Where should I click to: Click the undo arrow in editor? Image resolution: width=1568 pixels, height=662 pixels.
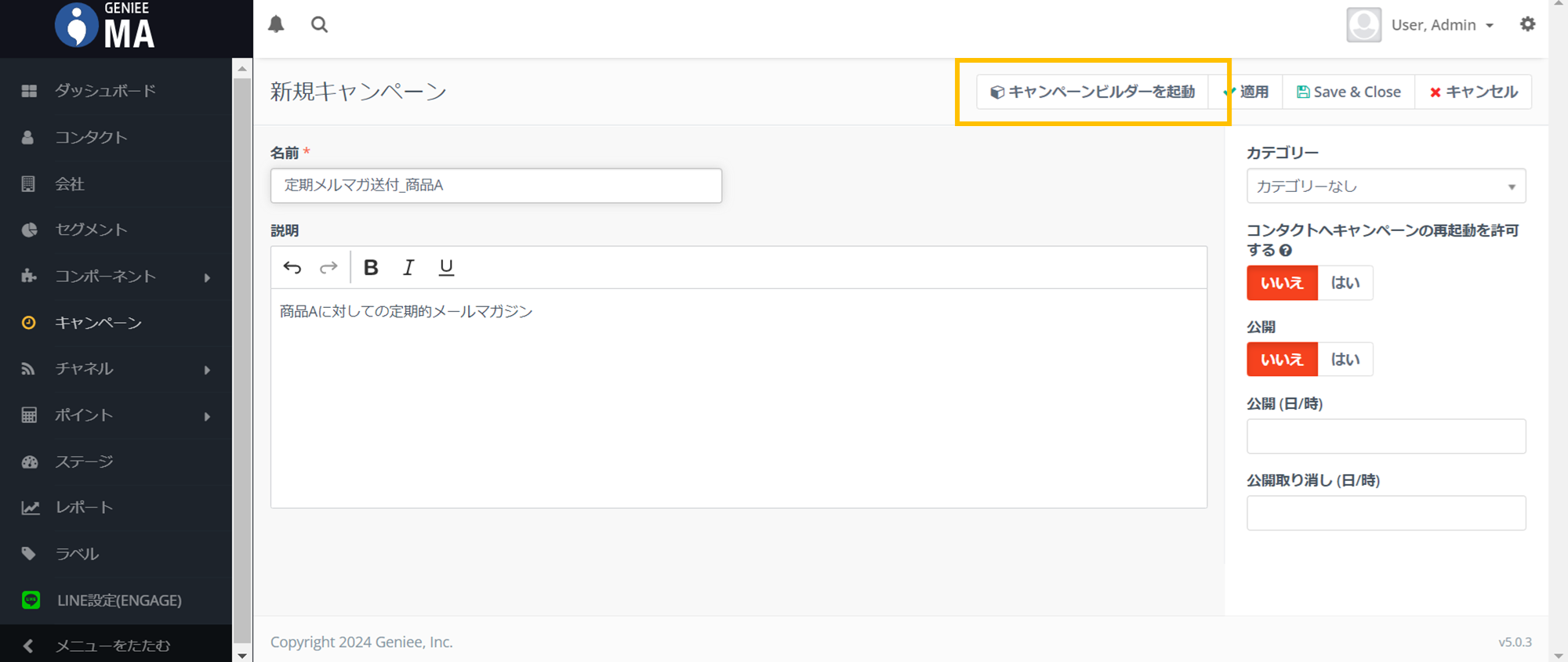[x=292, y=268]
